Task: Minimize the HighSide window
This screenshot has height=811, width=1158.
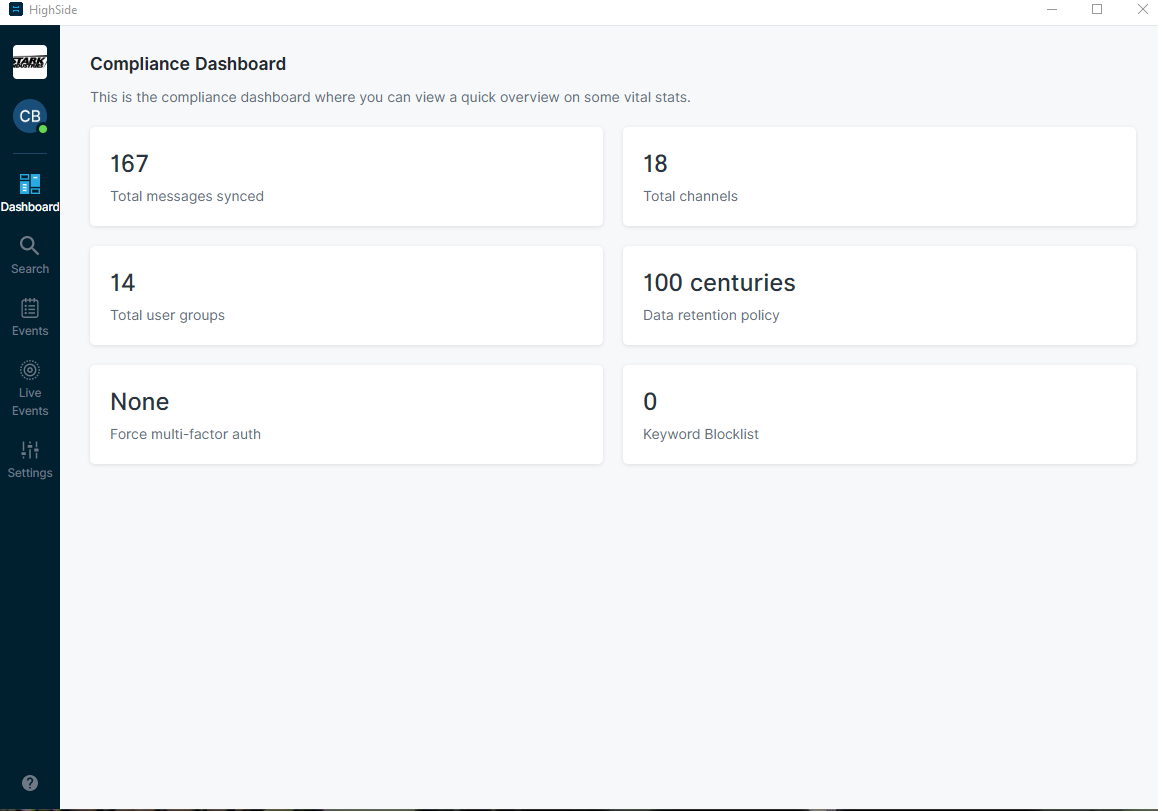Action: pyautogui.click(x=1052, y=10)
